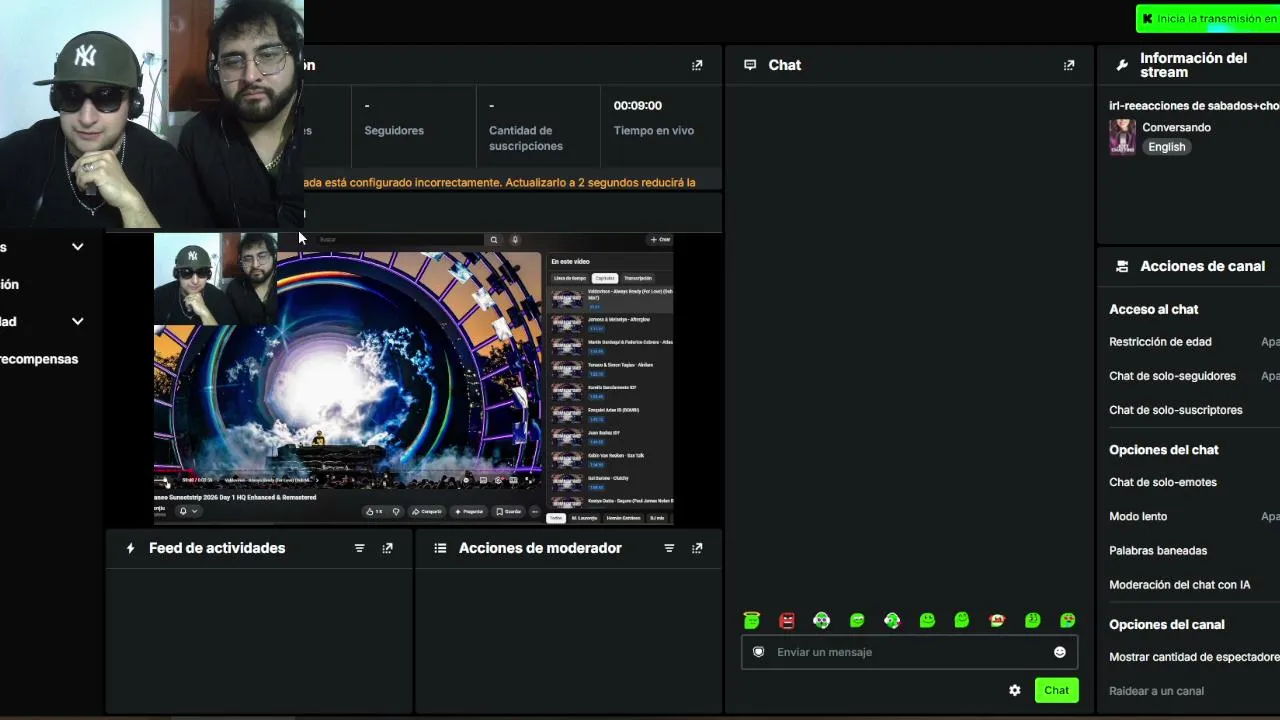Click the Compartir button in stream preview

[426, 511]
